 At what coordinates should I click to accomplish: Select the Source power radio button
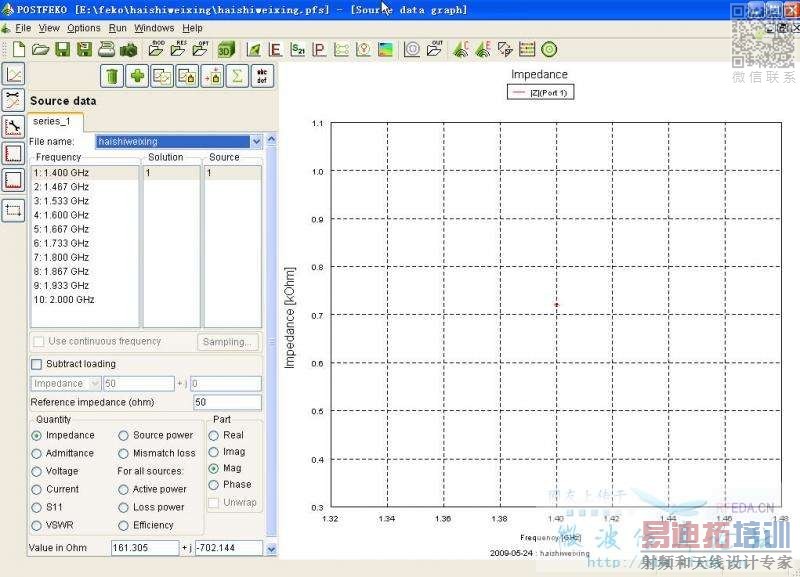click(x=123, y=436)
